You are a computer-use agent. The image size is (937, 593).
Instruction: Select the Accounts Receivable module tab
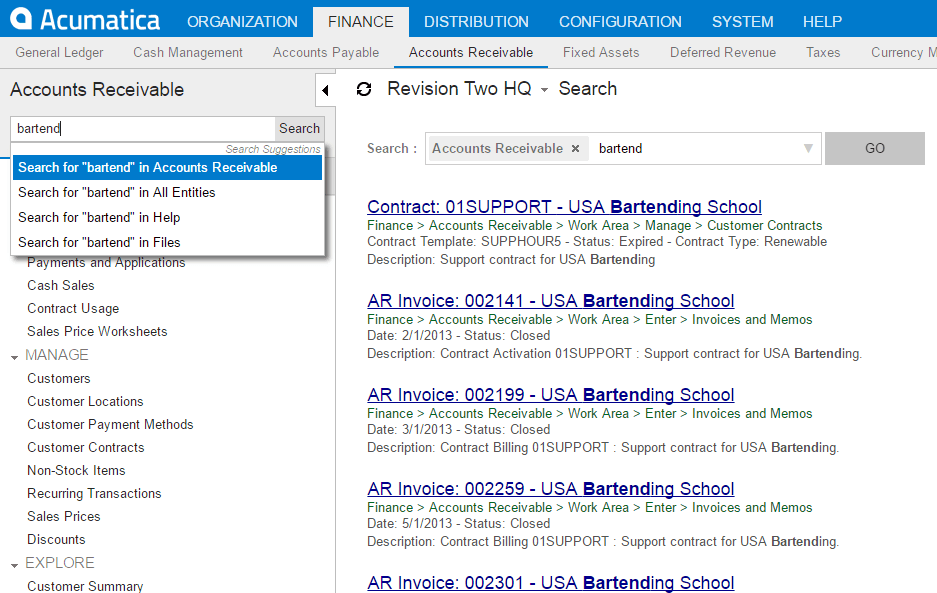point(471,53)
